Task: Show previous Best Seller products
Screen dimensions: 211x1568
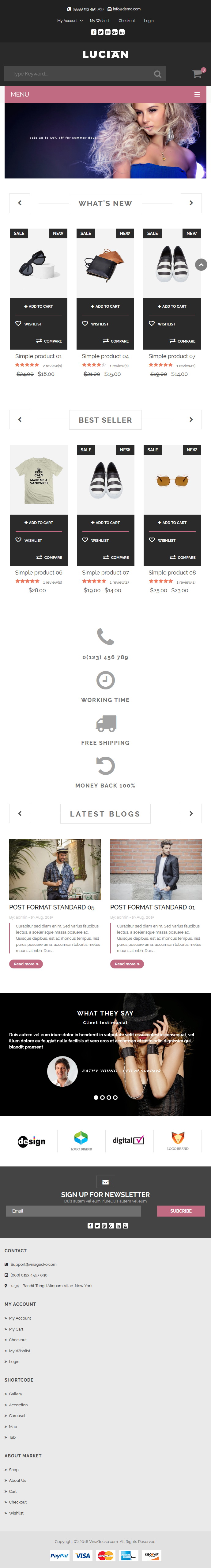Action: click(x=20, y=419)
